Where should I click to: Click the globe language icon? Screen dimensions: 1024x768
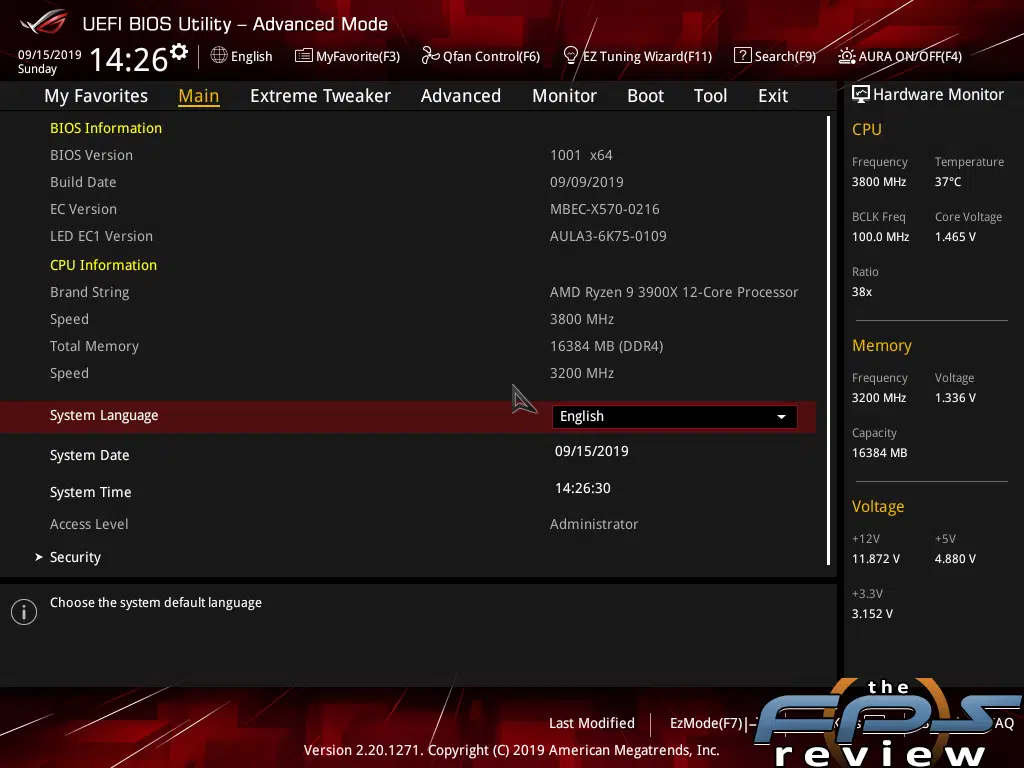pyautogui.click(x=219, y=56)
